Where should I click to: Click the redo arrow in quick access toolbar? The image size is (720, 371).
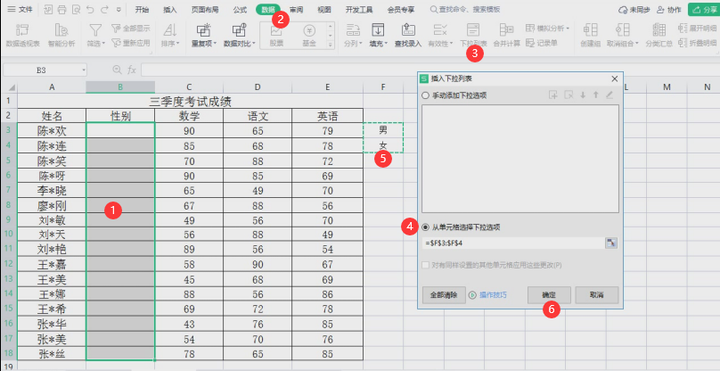[x=104, y=9]
